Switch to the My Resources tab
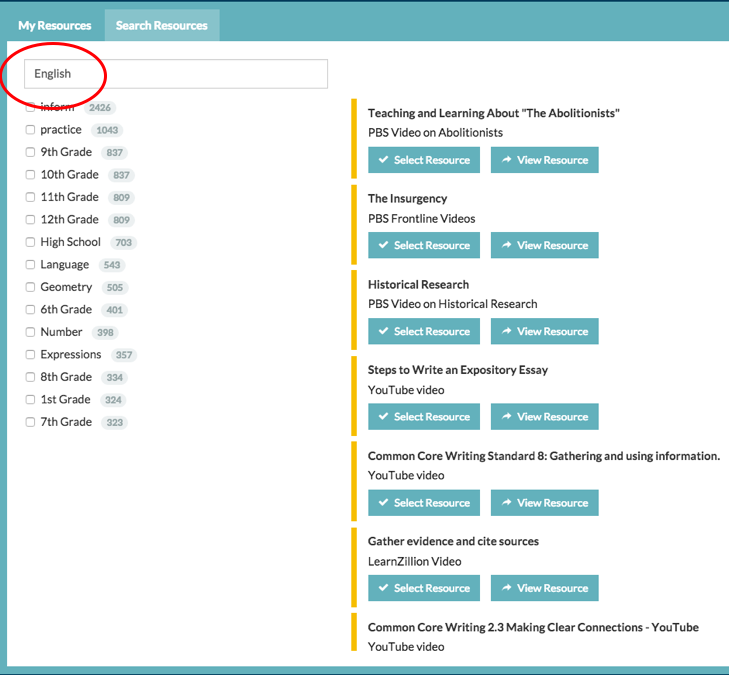731x675 pixels. 54,25
